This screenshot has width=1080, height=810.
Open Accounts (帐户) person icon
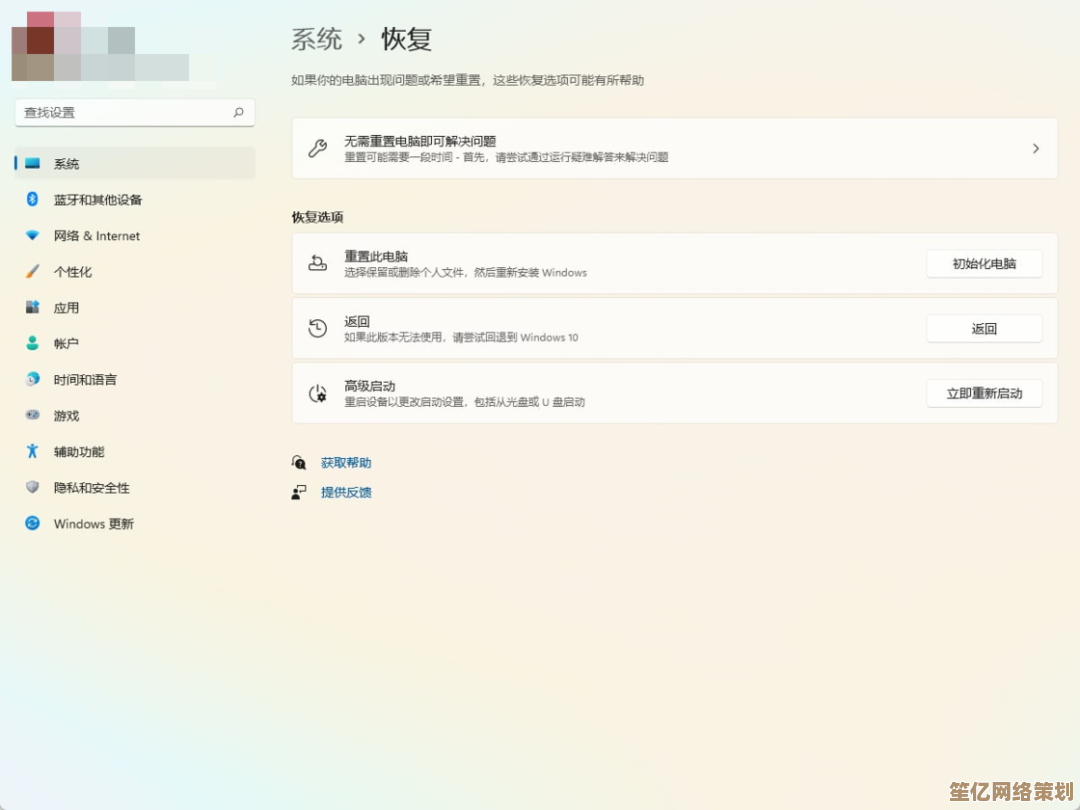[32, 343]
